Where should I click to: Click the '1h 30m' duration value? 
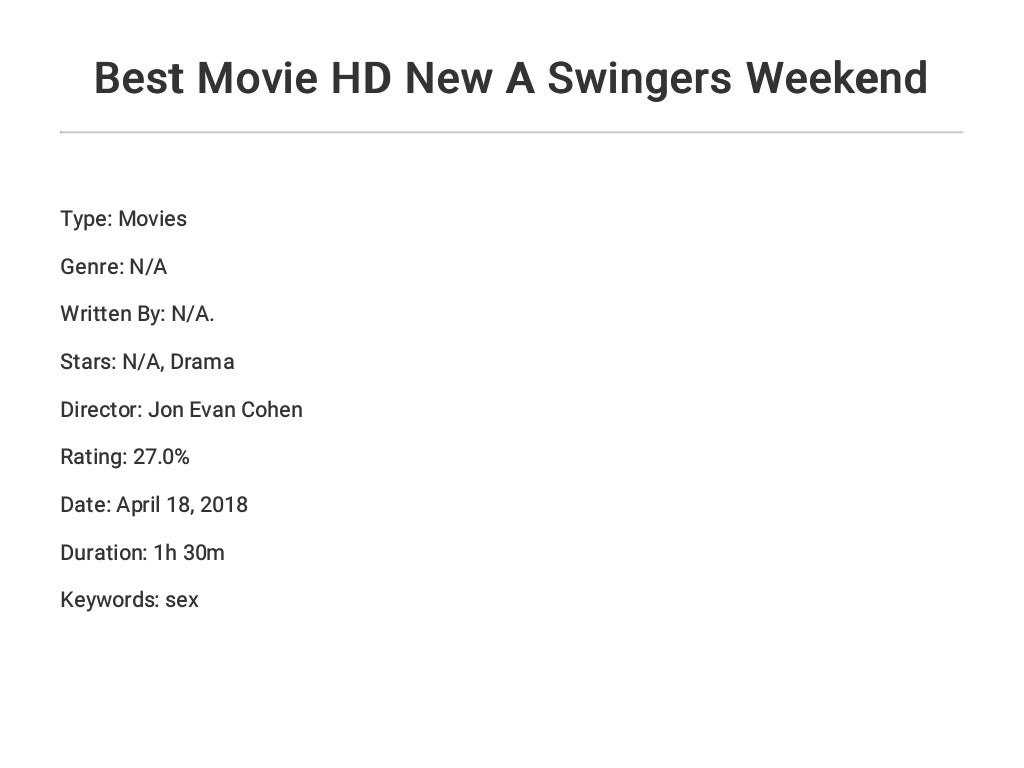tap(188, 552)
